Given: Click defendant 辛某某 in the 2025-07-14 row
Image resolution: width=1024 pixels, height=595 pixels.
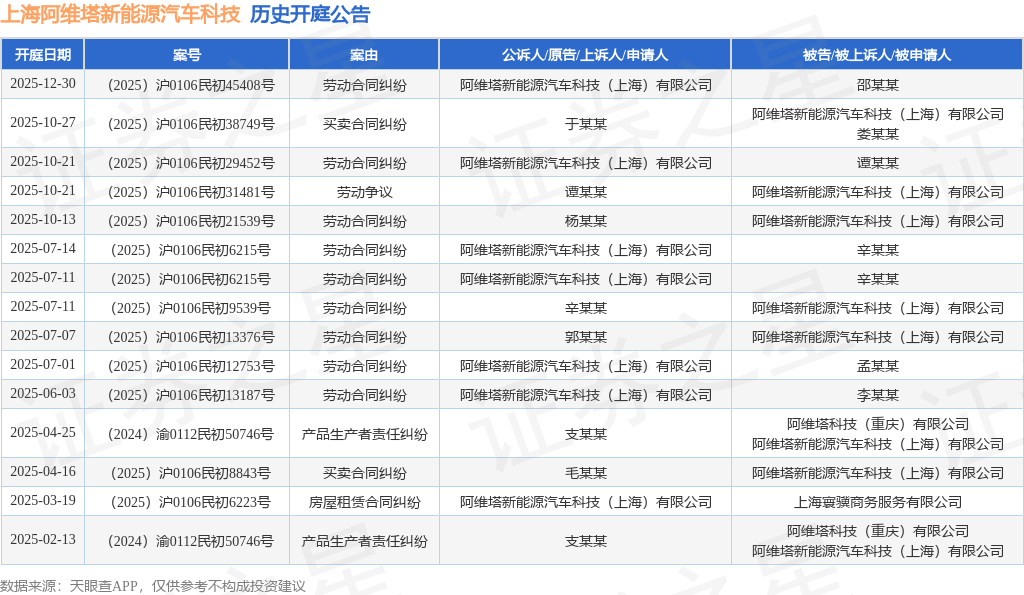Looking at the screenshot, I should pos(878,250).
